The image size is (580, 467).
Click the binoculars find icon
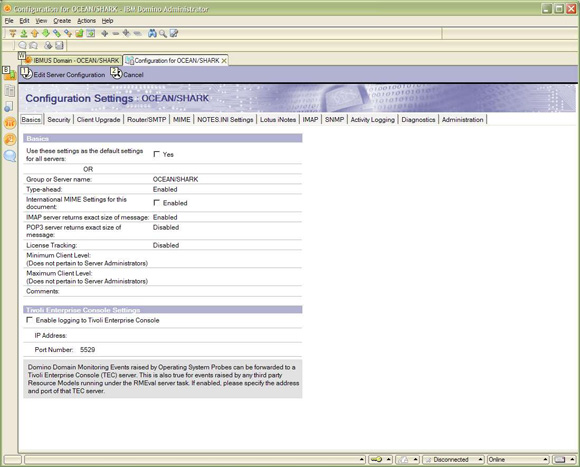[x=152, y=34]
